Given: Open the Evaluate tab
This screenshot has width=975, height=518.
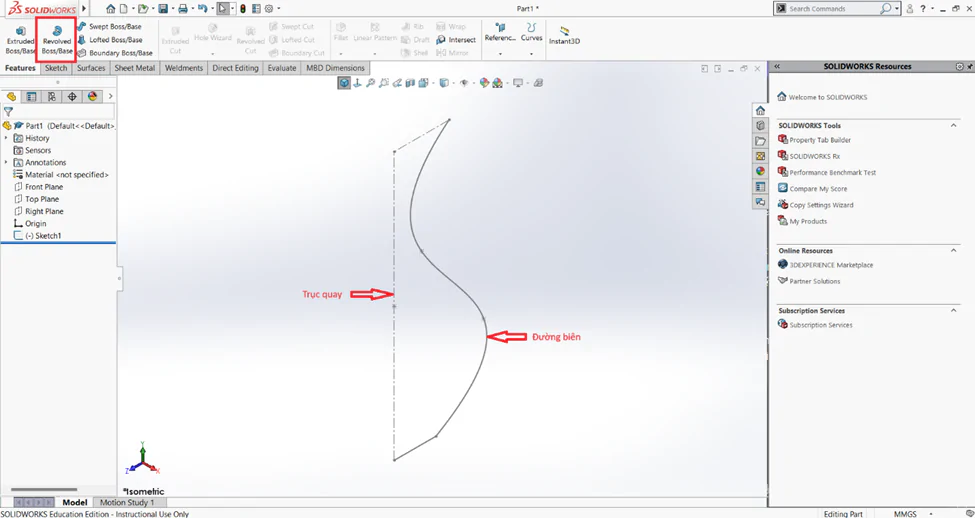Looking at the screenshot, I should (282, 68).
